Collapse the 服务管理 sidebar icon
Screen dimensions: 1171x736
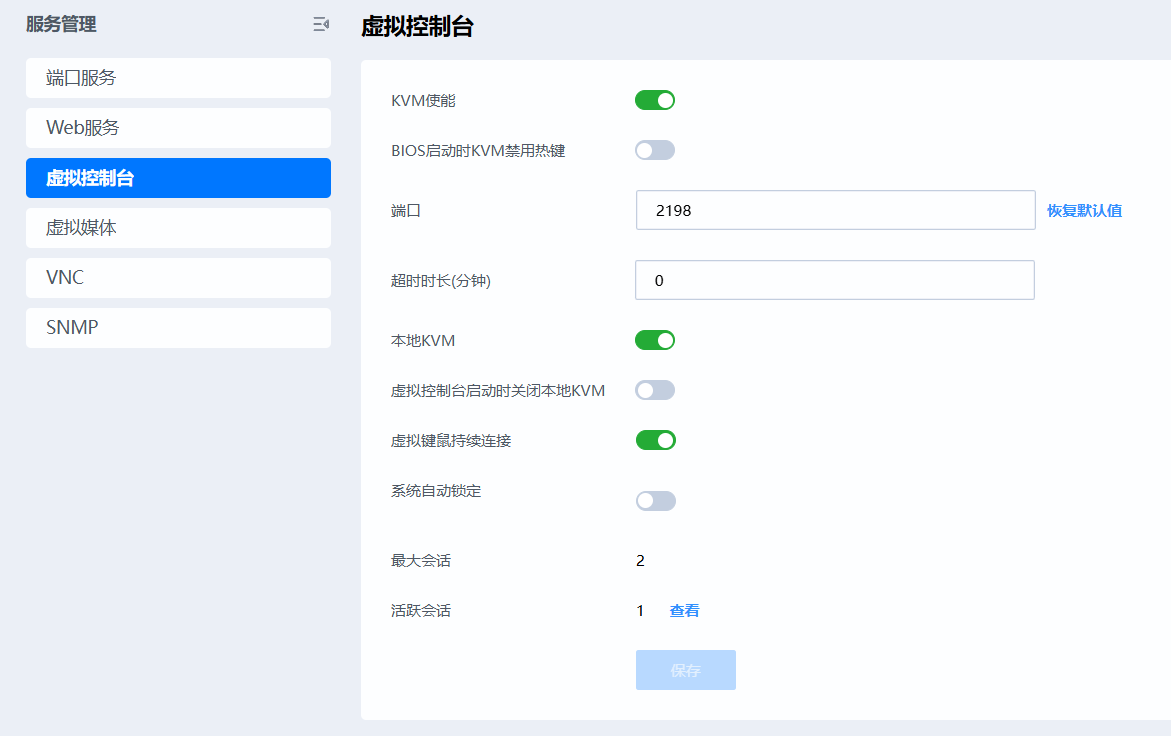tap(320, 25)
